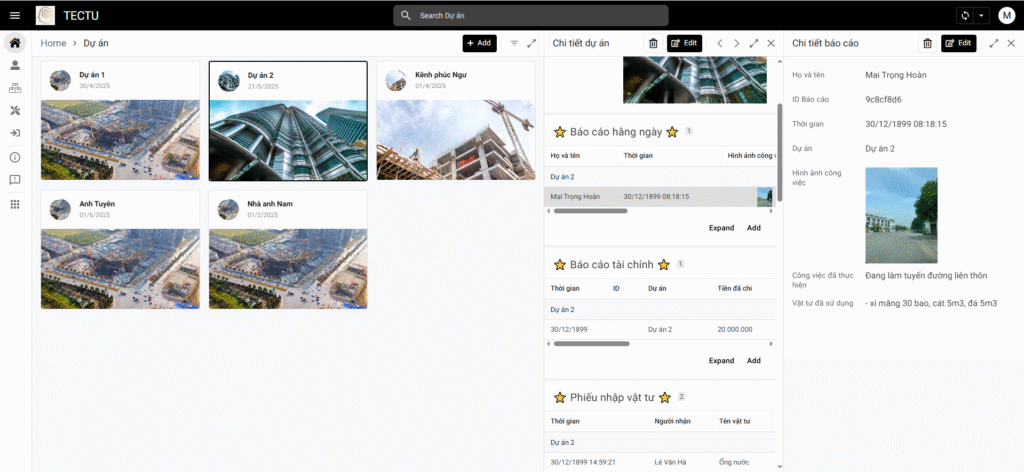The height and width of the screenshot is (472, 1024).
Task: Open the warehouse boxes sidebar icon
Action: click(x=15, y=88)
